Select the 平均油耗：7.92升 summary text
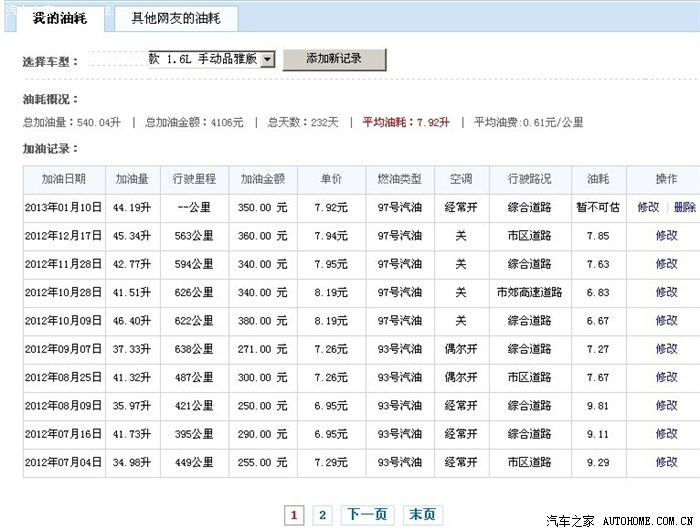This screenshot has height=530, width=700. click(x=406, y=122)
